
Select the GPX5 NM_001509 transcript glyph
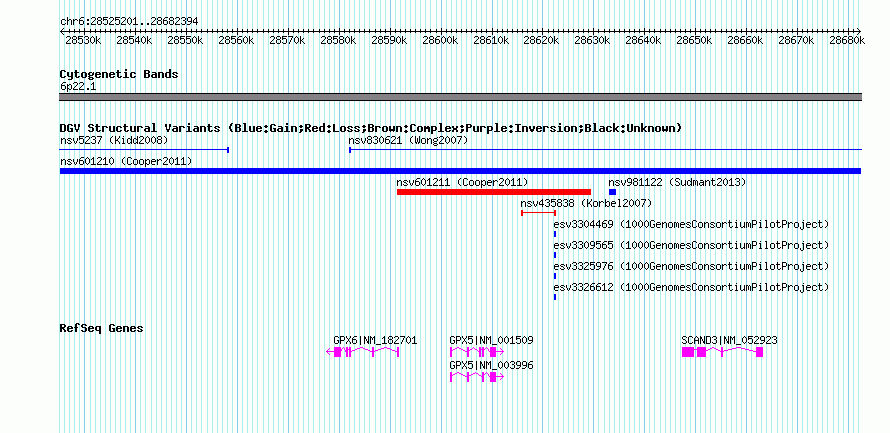[477, 352]
